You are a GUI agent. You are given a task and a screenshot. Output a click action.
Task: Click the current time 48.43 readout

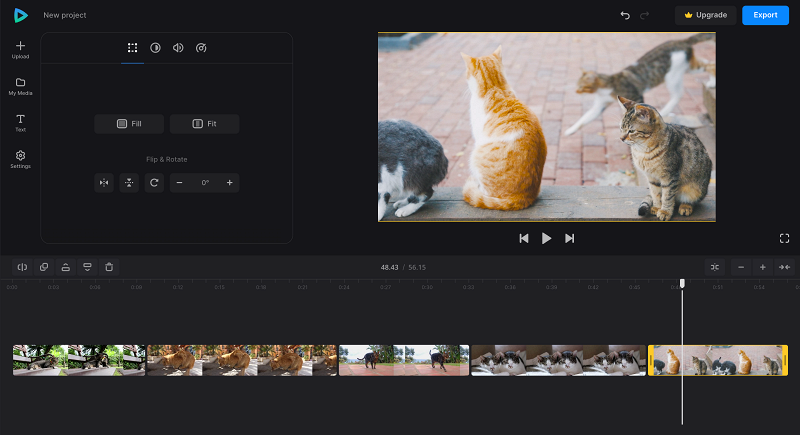coord(389,267)
